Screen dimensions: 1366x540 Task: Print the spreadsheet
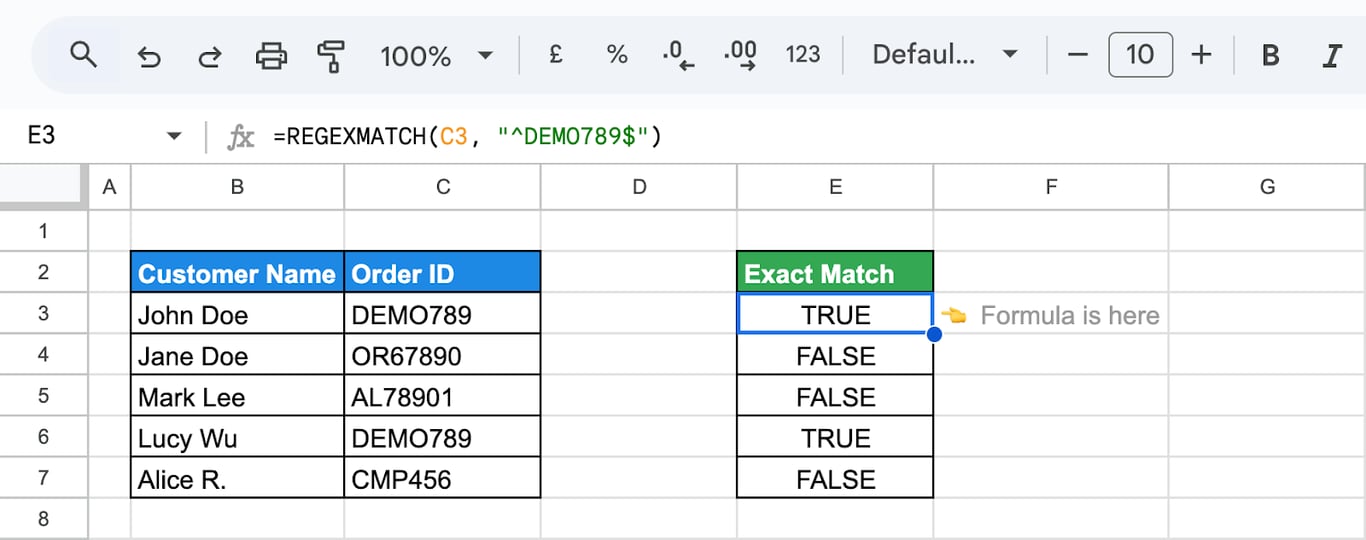click(271, 56)
